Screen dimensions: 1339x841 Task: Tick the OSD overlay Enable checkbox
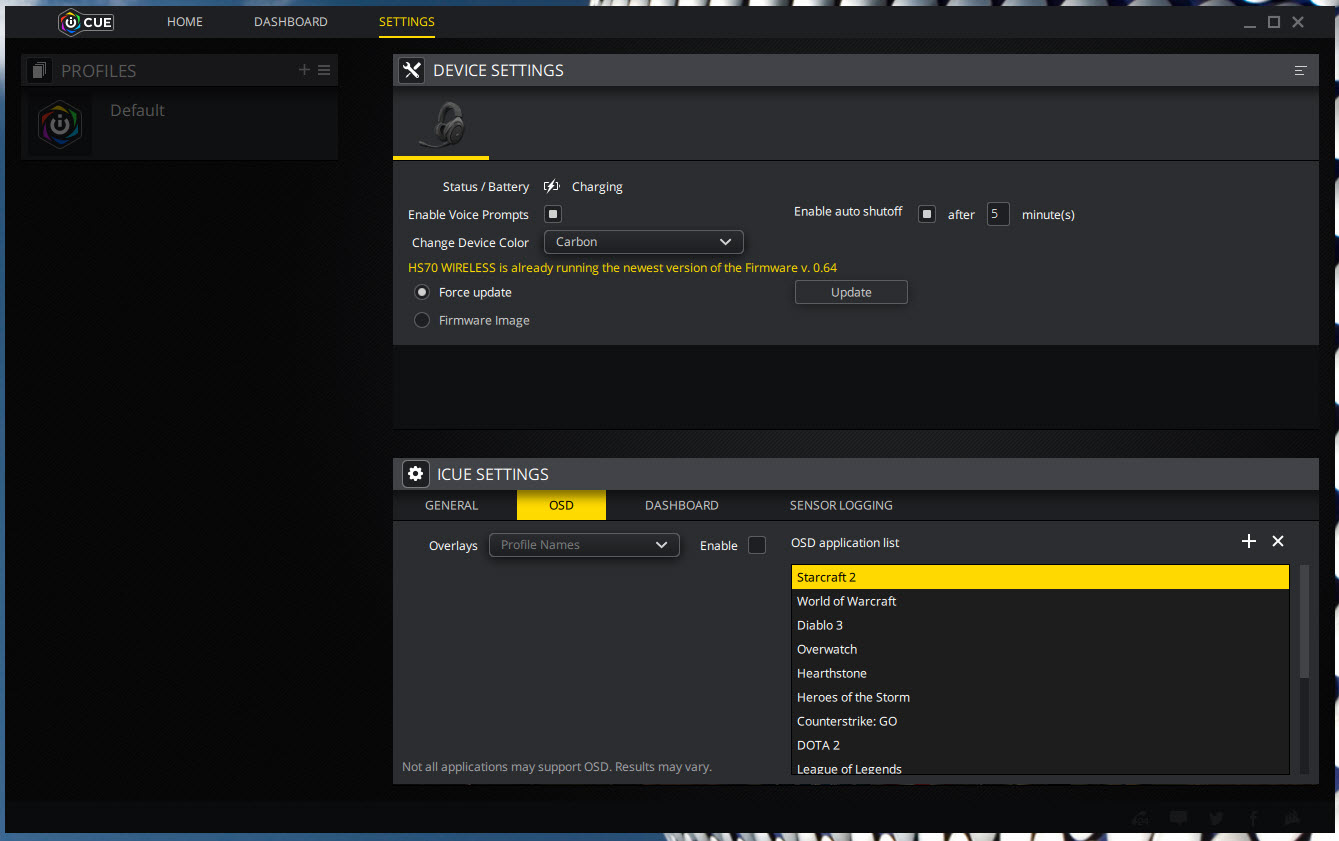coord(757,545)
